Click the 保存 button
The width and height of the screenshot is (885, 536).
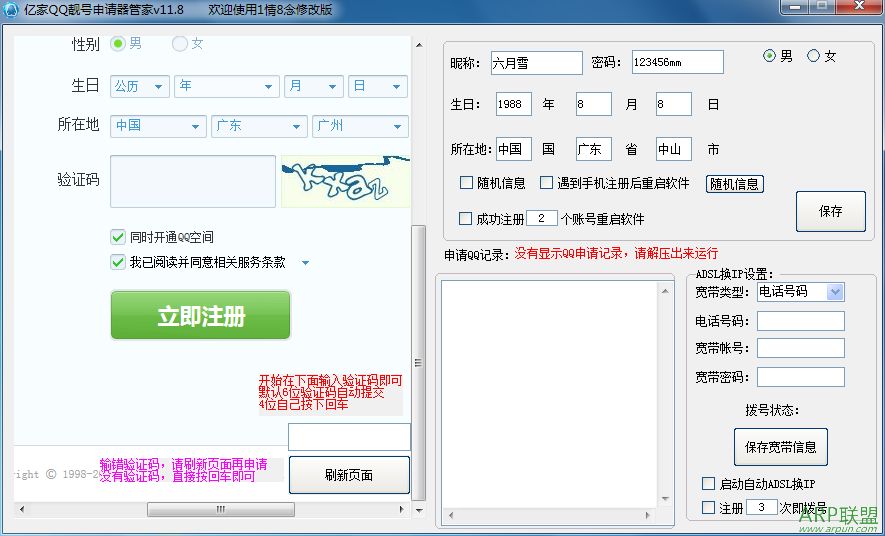(831, 212)
